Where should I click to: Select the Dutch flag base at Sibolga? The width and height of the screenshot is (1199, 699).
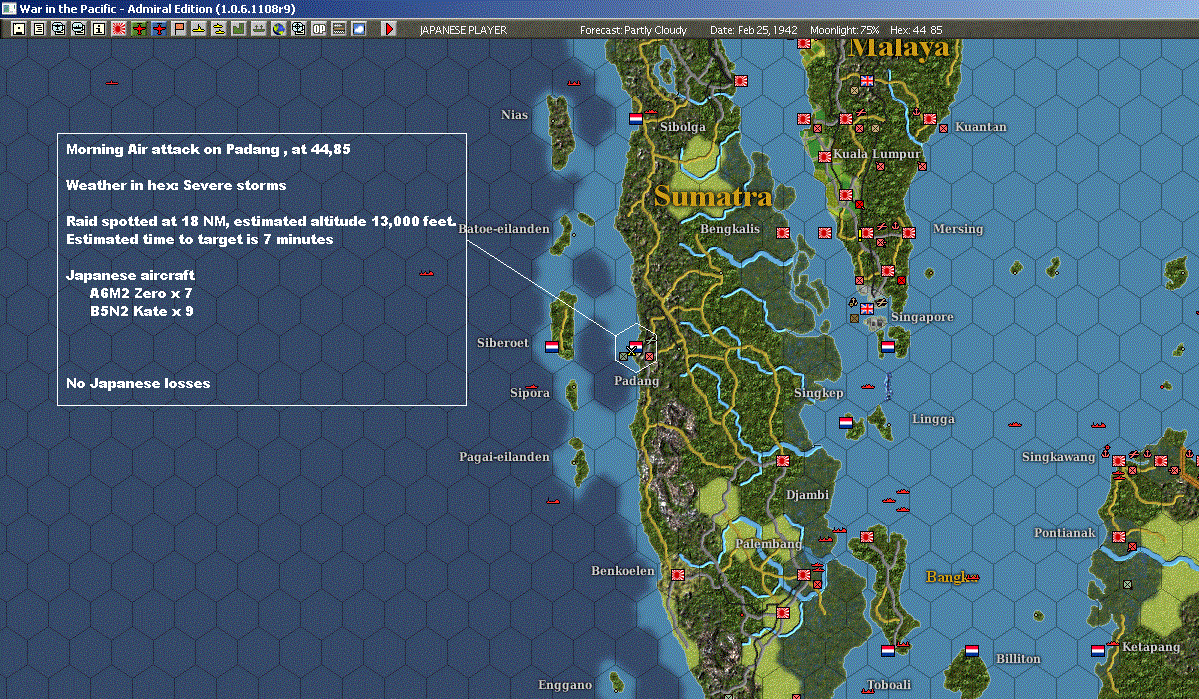(635, 119)
